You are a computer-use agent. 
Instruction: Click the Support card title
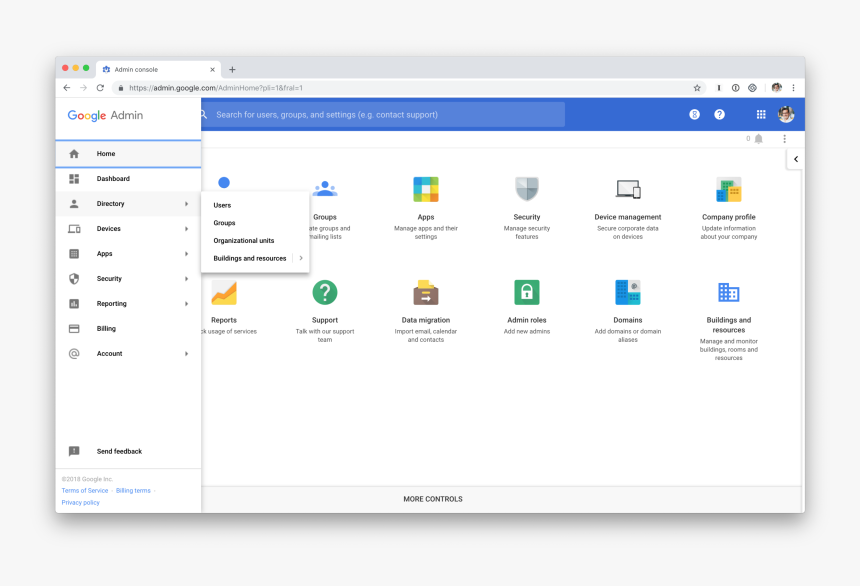tap(325, 320)
